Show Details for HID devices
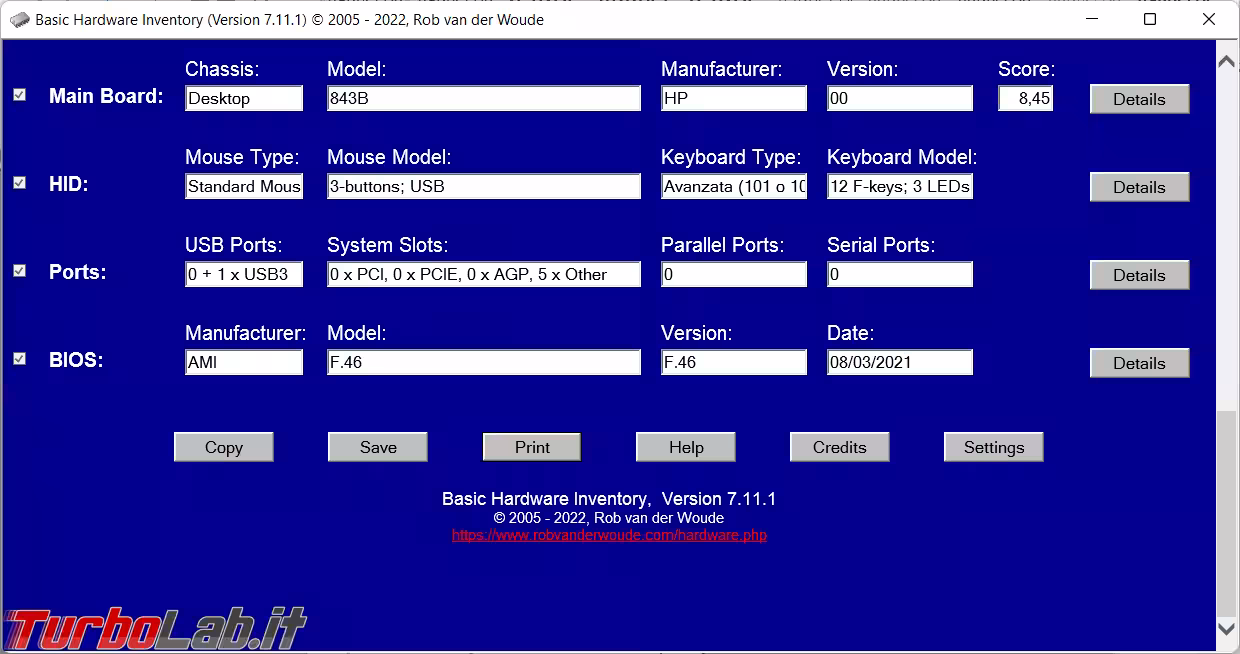 (1139, 187)
